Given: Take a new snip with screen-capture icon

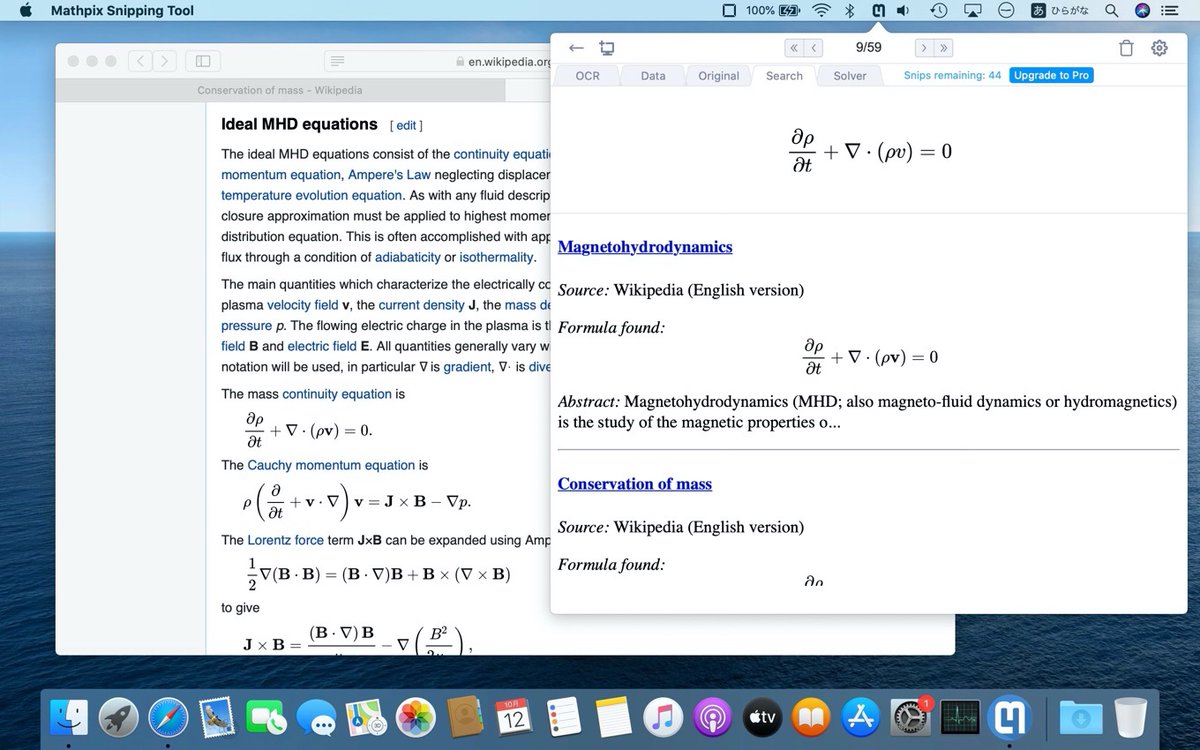Looking at the screenshot, I should [607, 48].
